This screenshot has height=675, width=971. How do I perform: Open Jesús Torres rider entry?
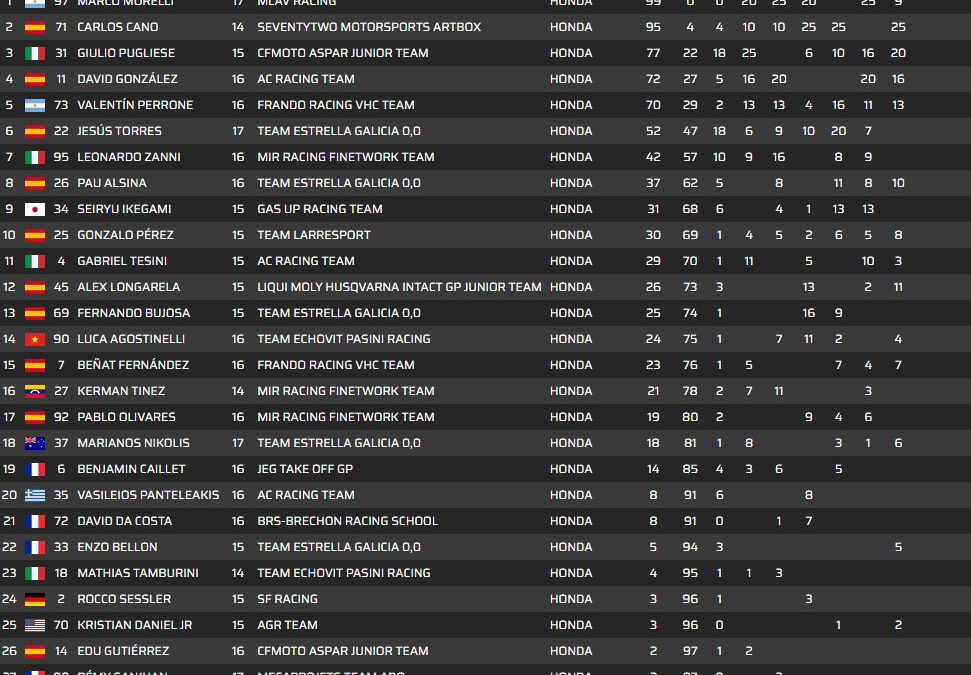(x=119, y=131)
